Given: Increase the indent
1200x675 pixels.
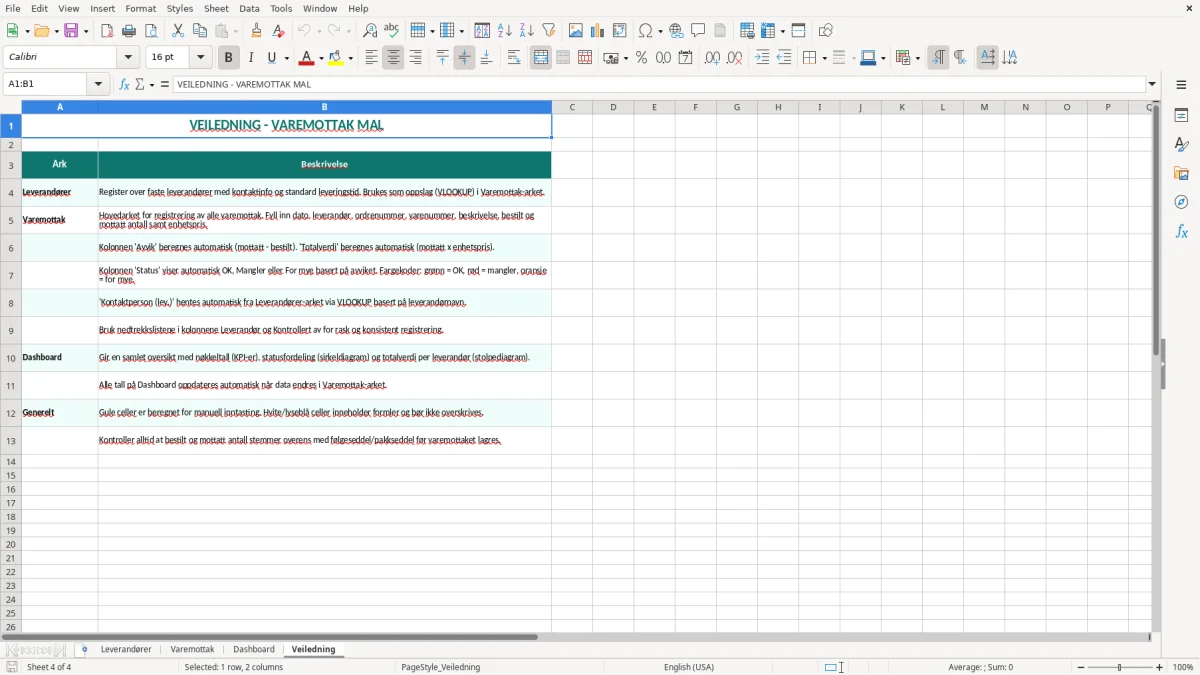Looking at the screenshot, I should (762, 58).
